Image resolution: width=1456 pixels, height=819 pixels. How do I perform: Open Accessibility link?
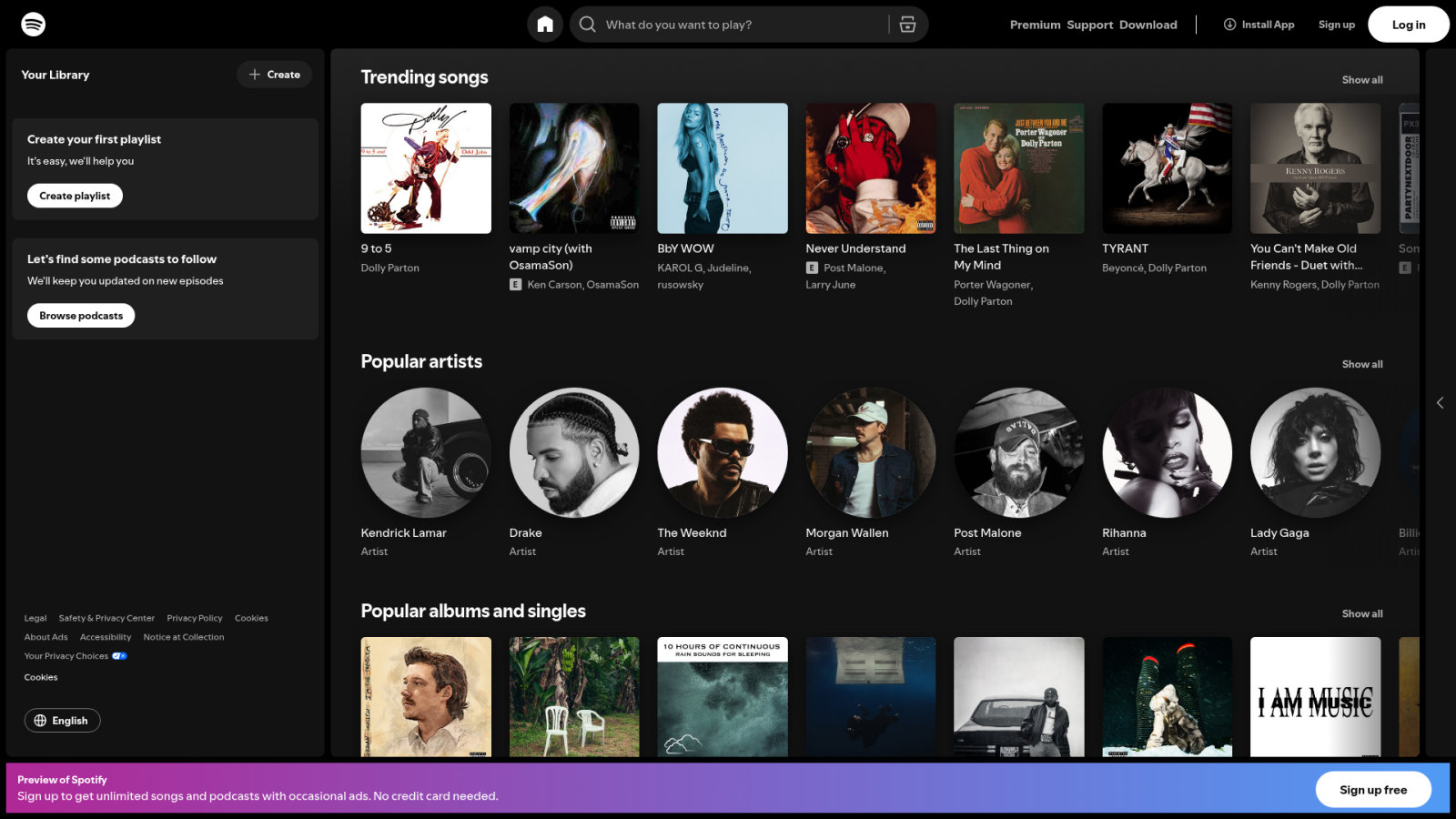pyautogui.click(x=106, y=637)
